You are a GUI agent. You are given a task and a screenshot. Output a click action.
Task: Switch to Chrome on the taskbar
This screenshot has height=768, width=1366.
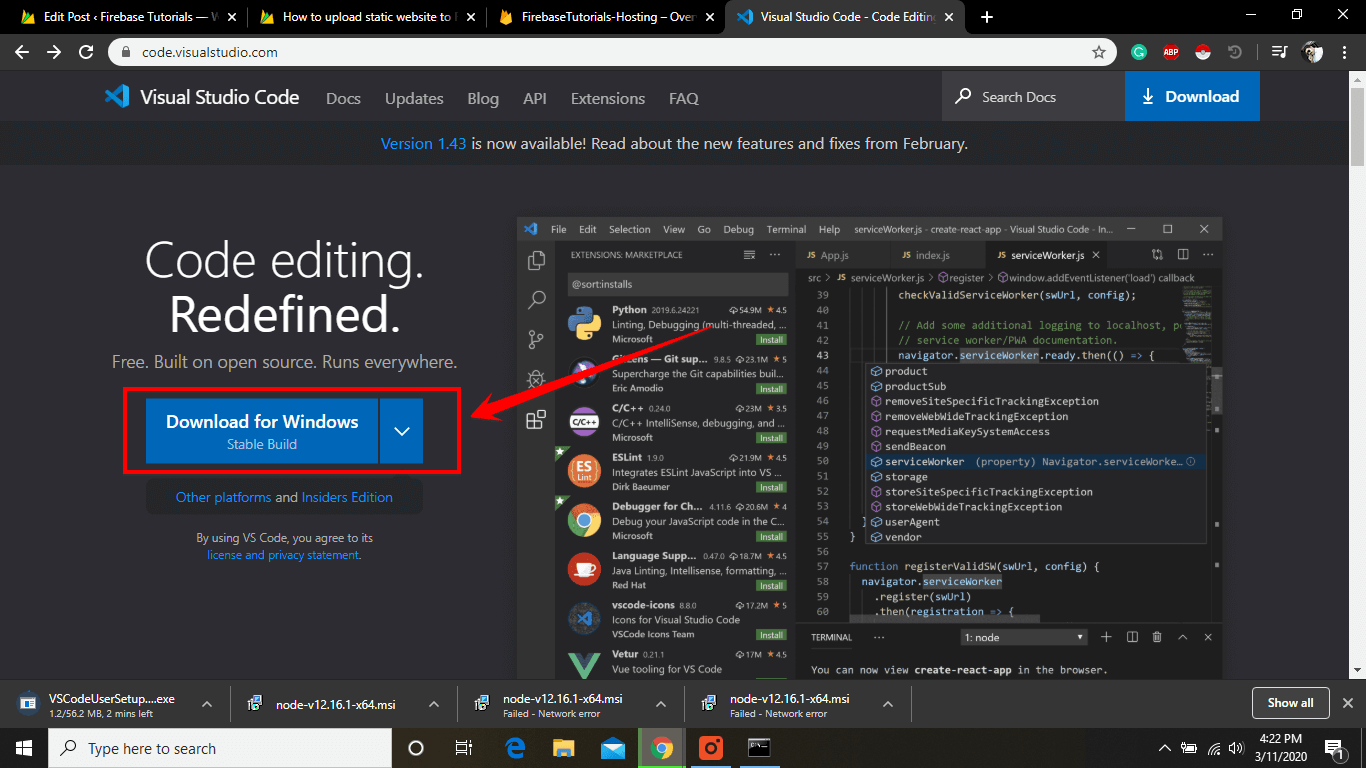point(662,748)
